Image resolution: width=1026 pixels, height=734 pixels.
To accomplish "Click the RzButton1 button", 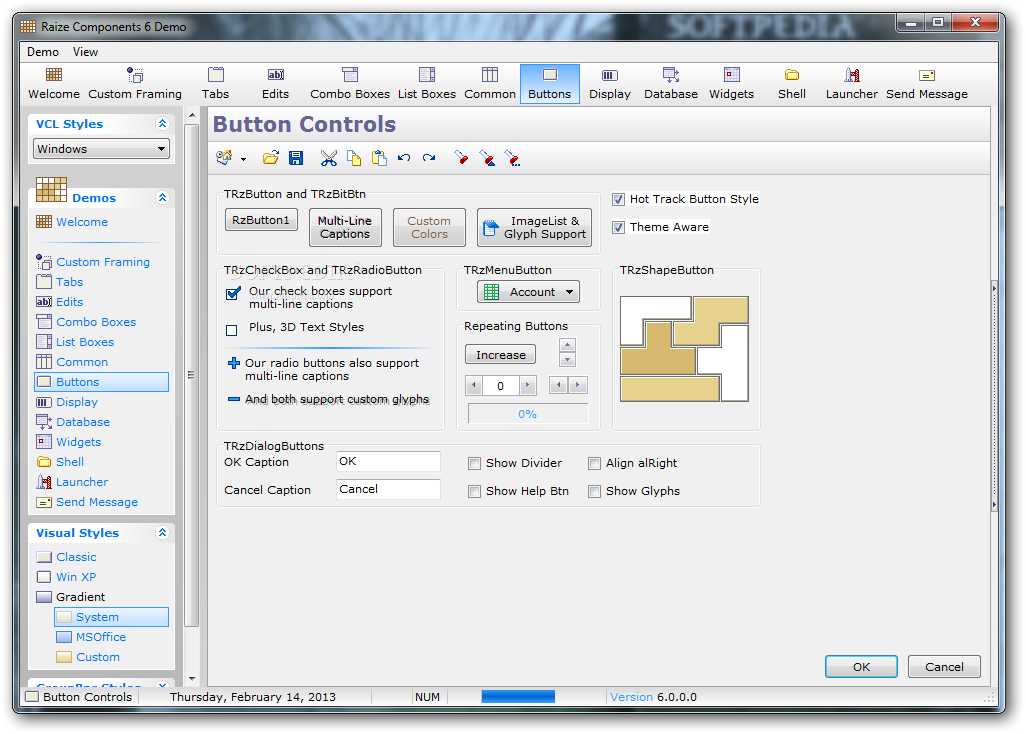I will point(261,220).
